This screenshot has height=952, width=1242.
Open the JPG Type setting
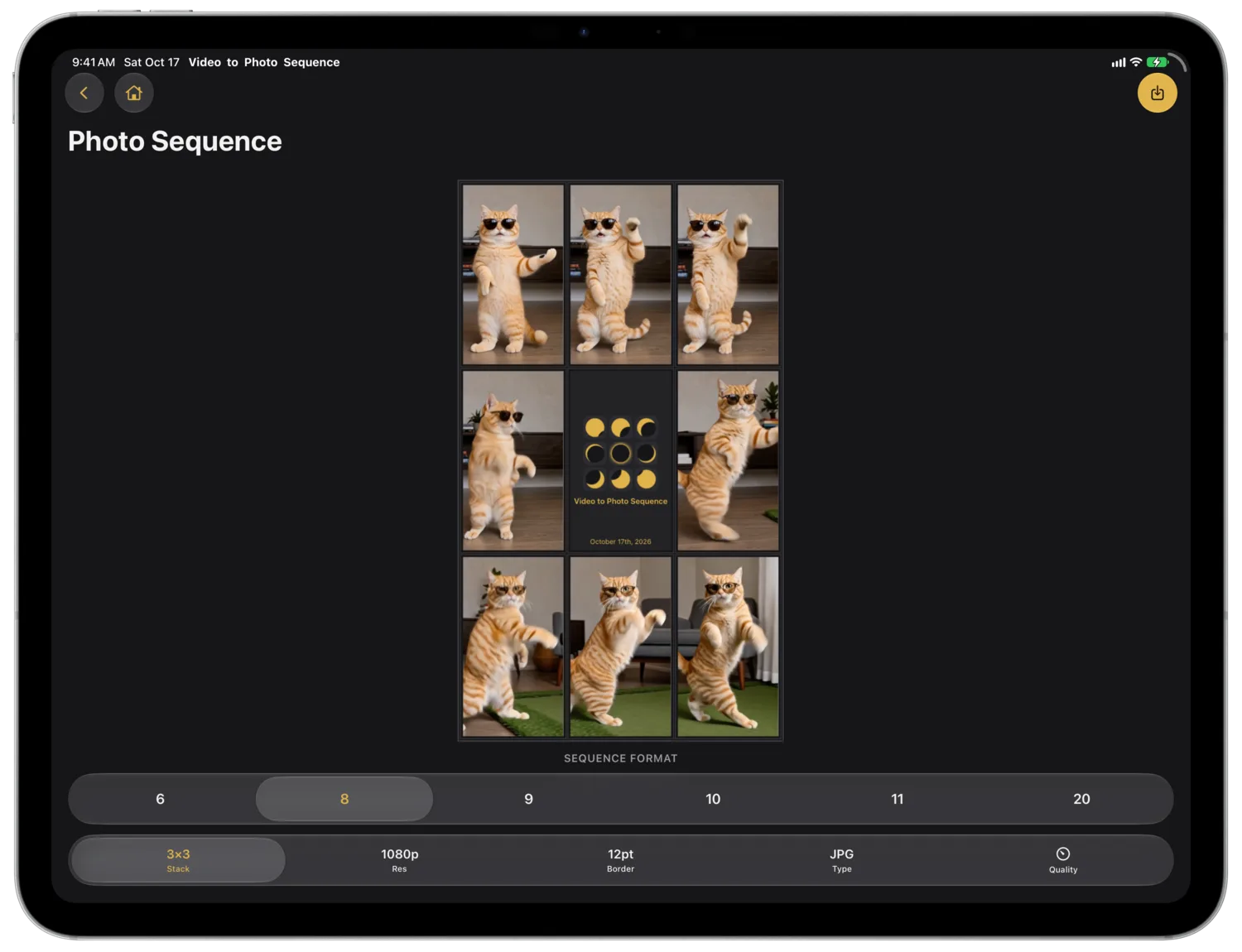841,860
